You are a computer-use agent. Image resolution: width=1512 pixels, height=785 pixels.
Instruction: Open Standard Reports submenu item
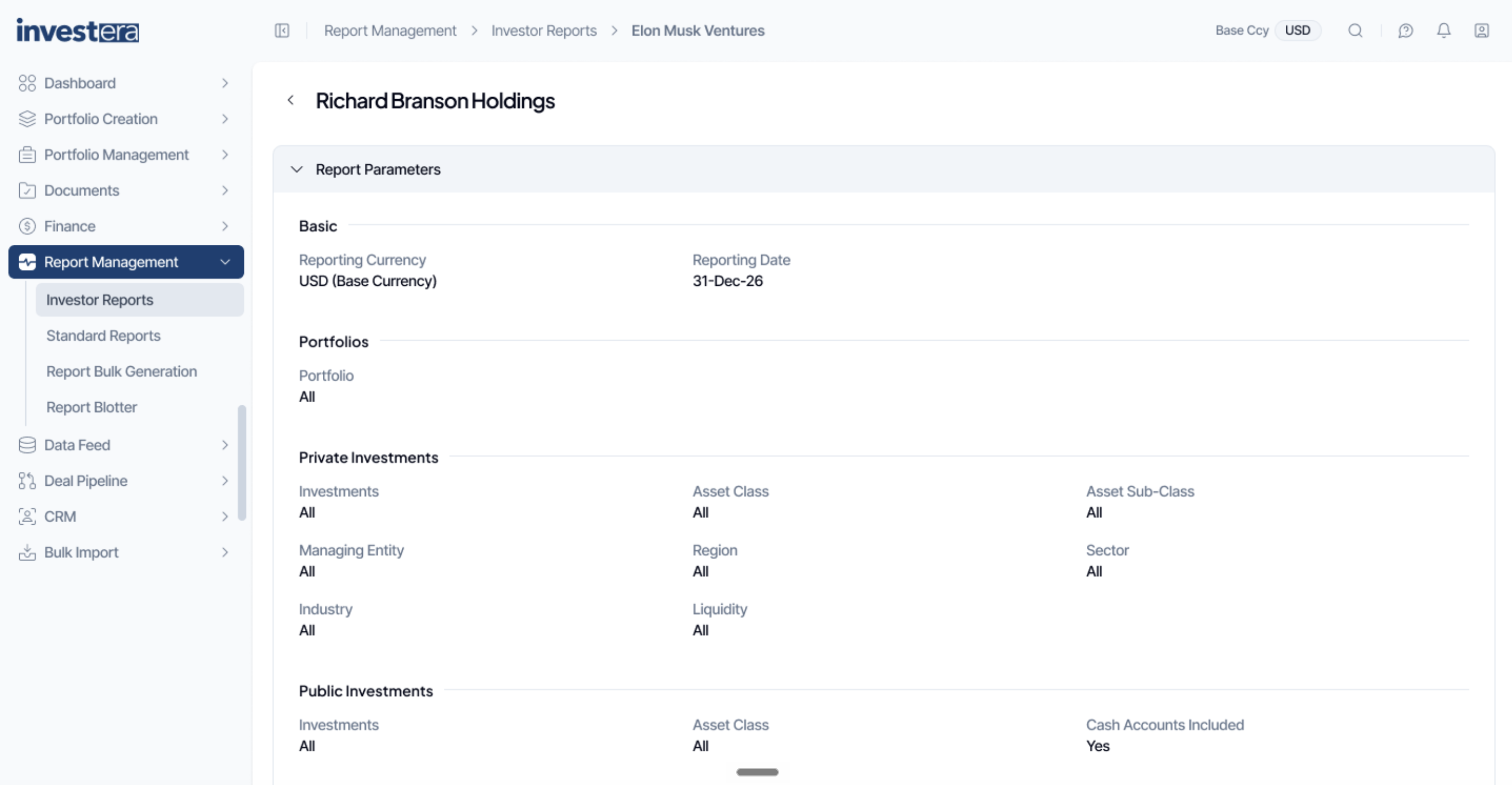point(104,336)
